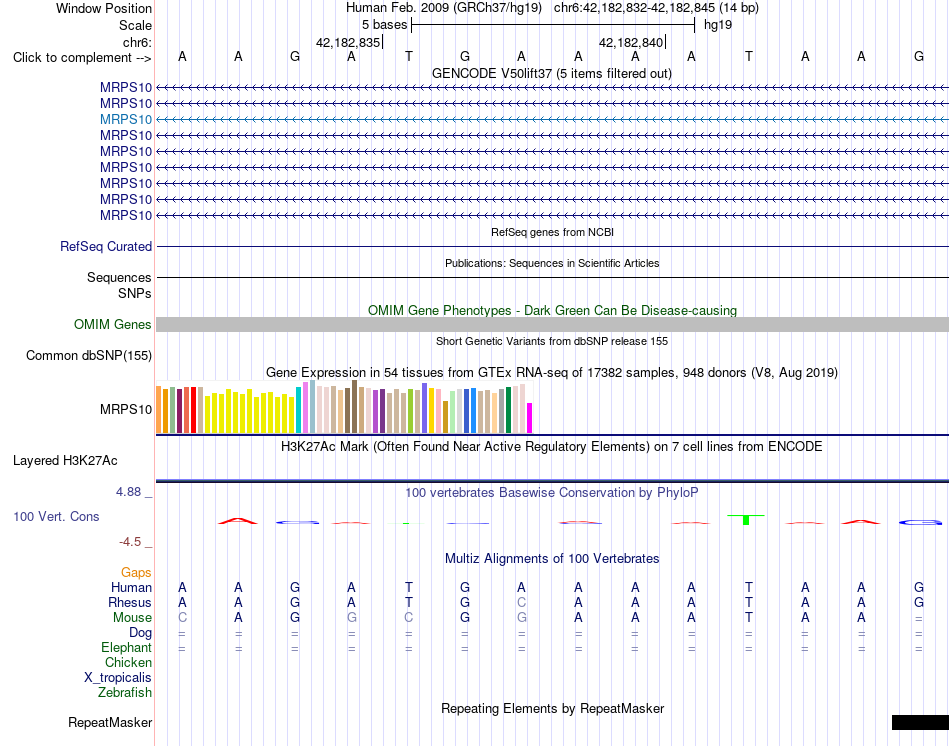950x746 pixels.
Task: Click the Sequences track label
Action: tap(119, 278)
